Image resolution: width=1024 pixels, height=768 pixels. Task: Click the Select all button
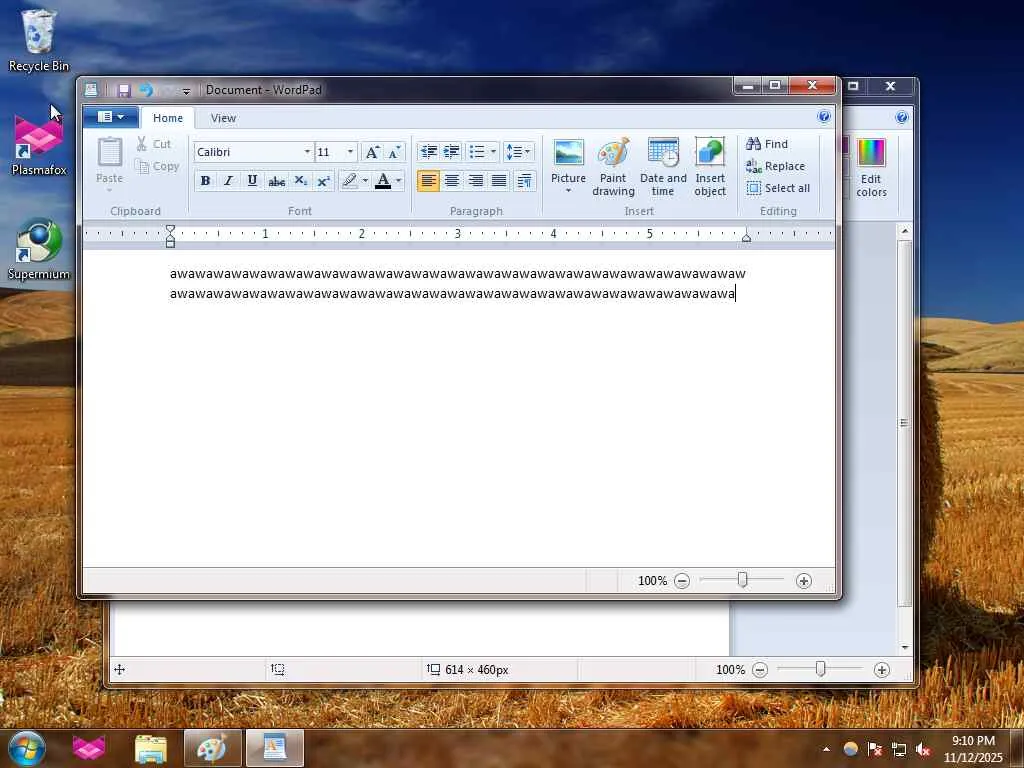click(778, 188)
